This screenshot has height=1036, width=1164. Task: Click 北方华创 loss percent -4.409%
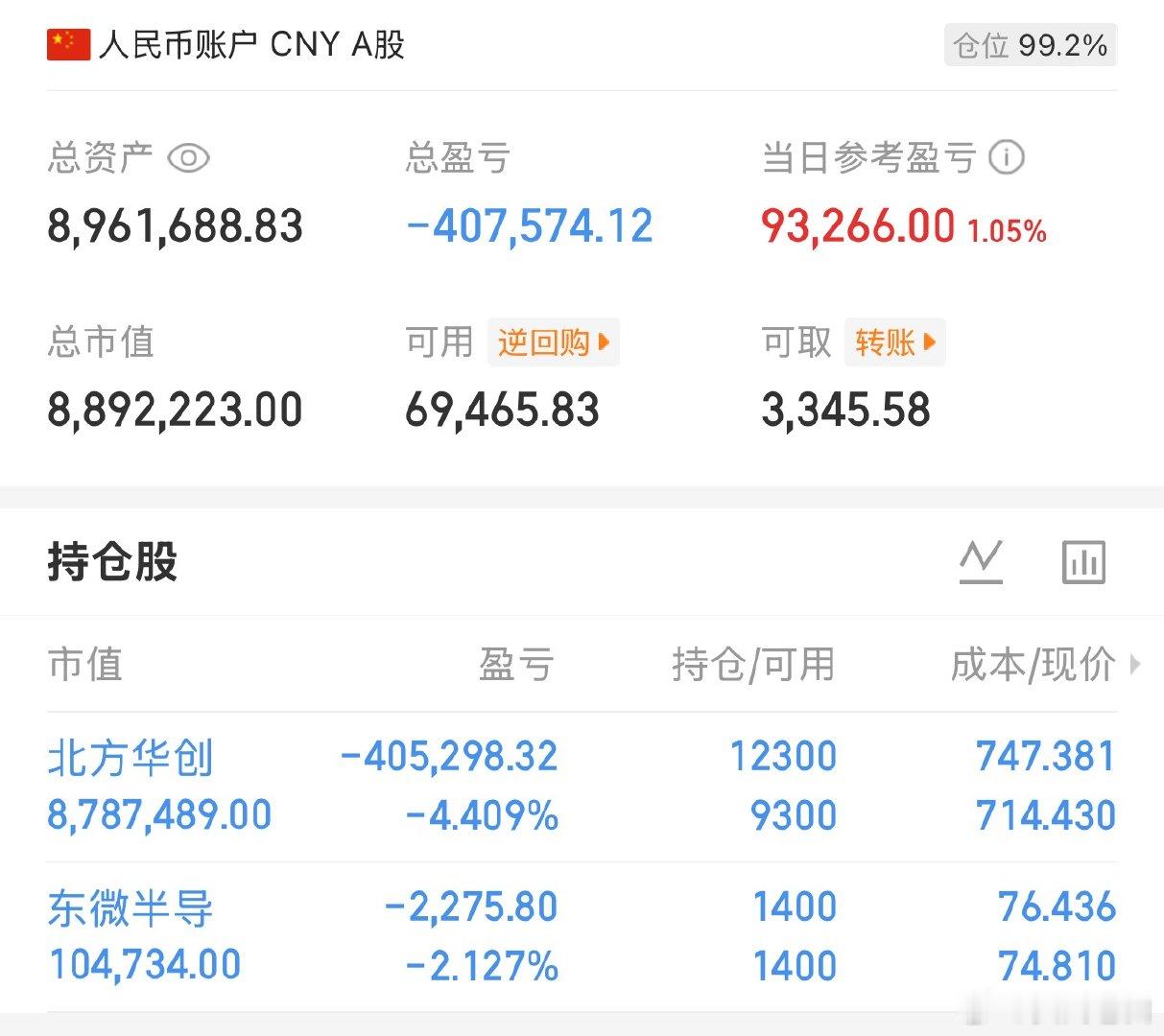click(482, 816)
